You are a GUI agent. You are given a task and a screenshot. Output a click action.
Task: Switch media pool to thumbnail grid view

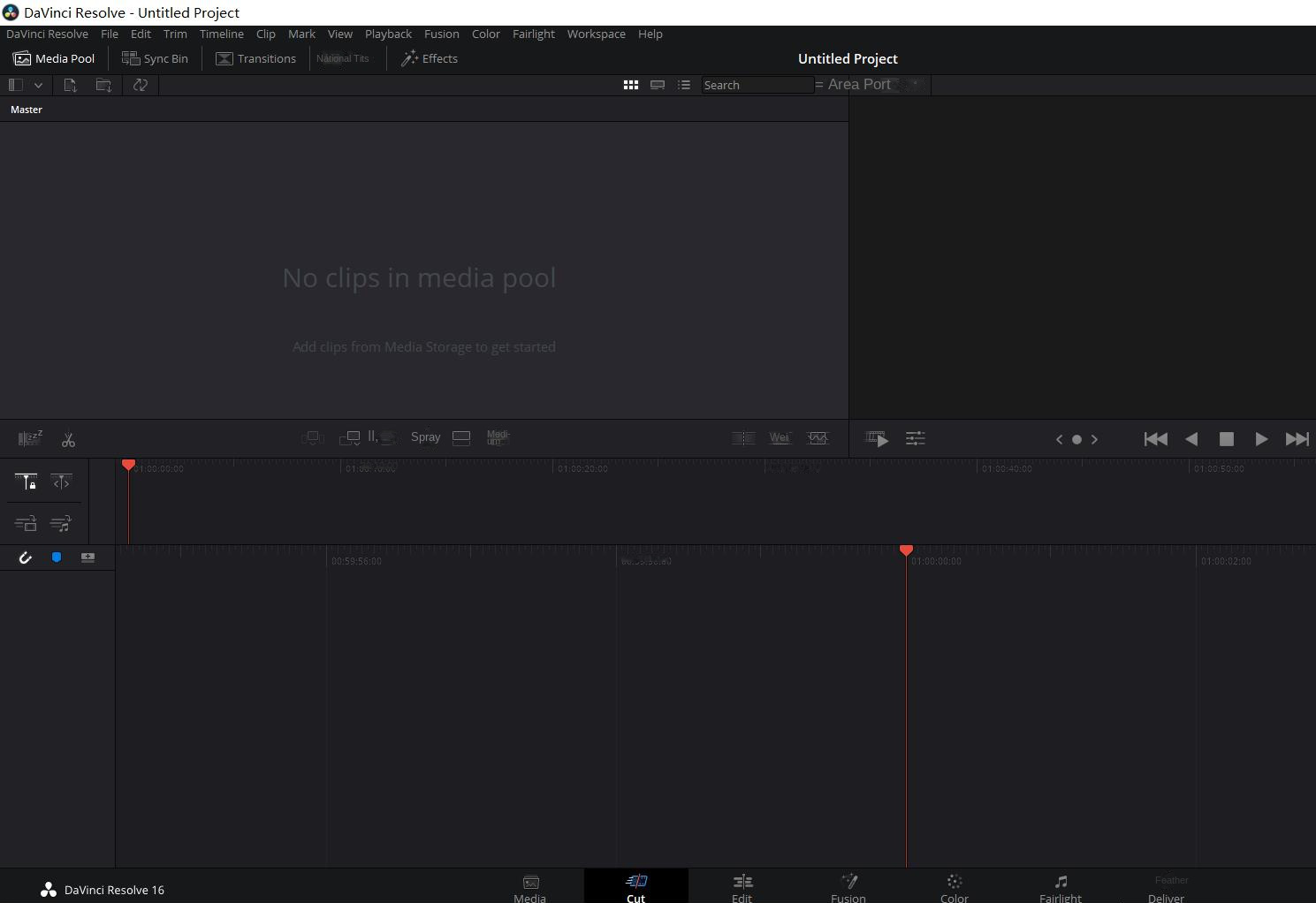coord(630,85)
